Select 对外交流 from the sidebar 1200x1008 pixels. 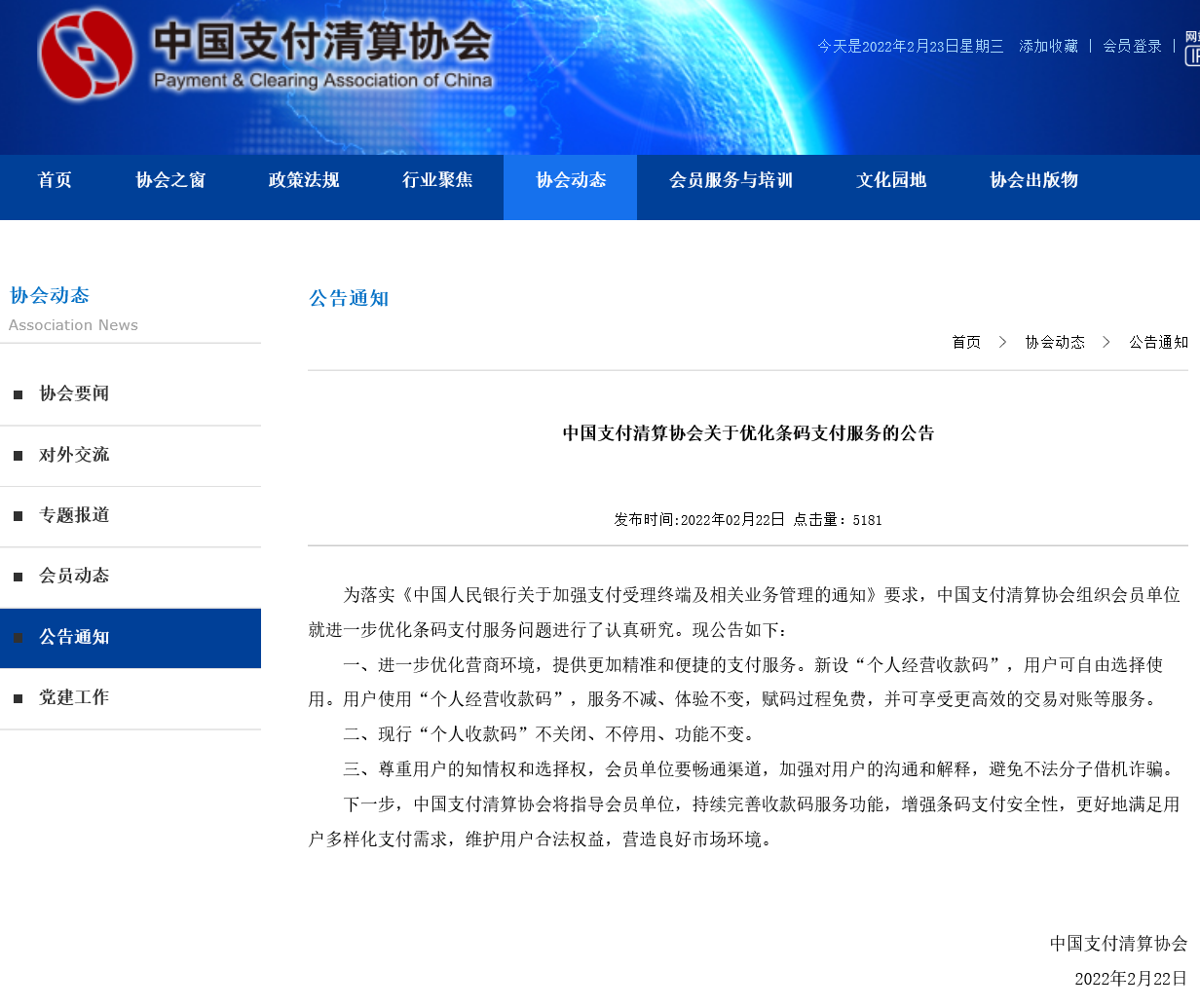(74, 455)
